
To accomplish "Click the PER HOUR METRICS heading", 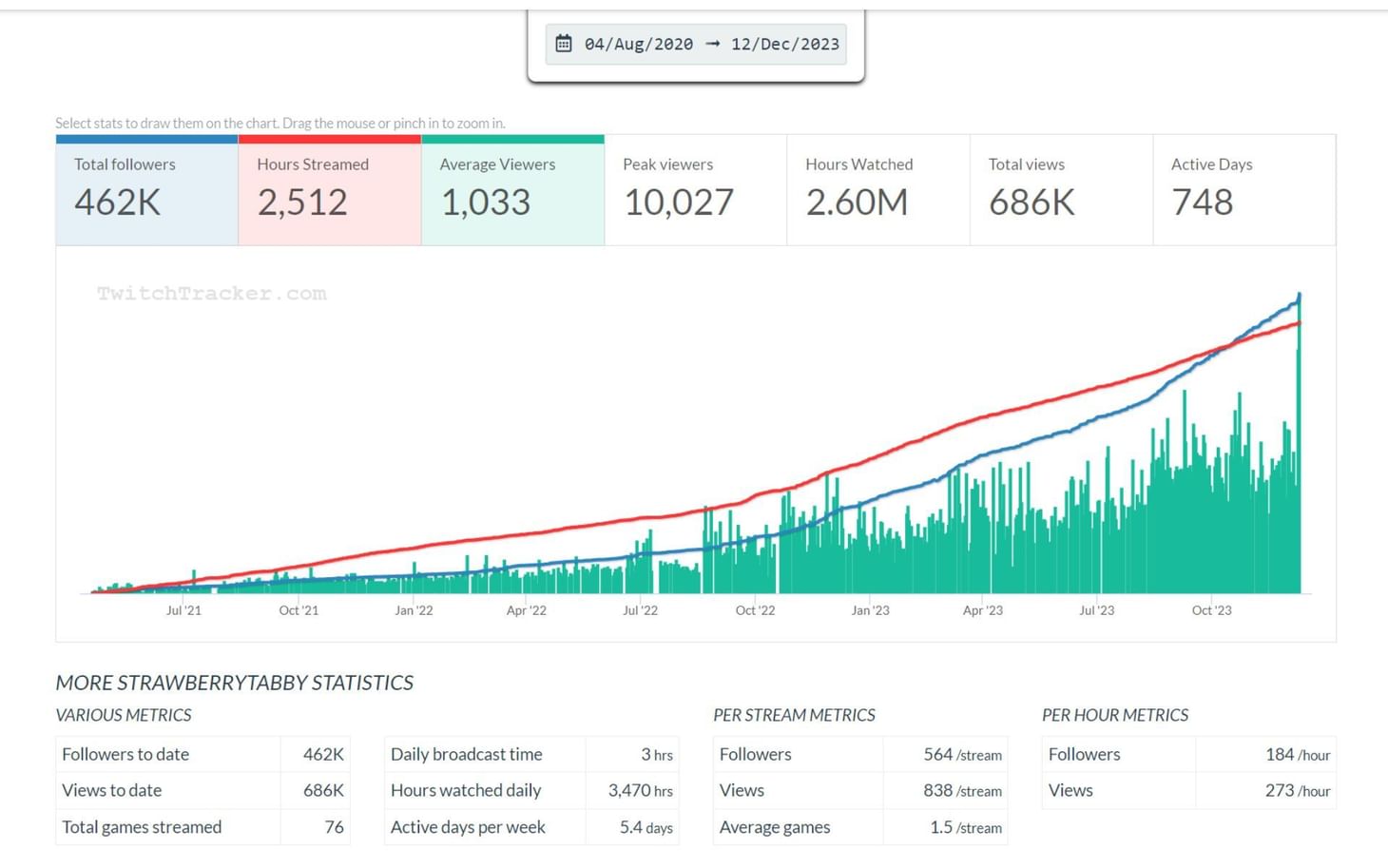I will click(x=1115, y=715).
